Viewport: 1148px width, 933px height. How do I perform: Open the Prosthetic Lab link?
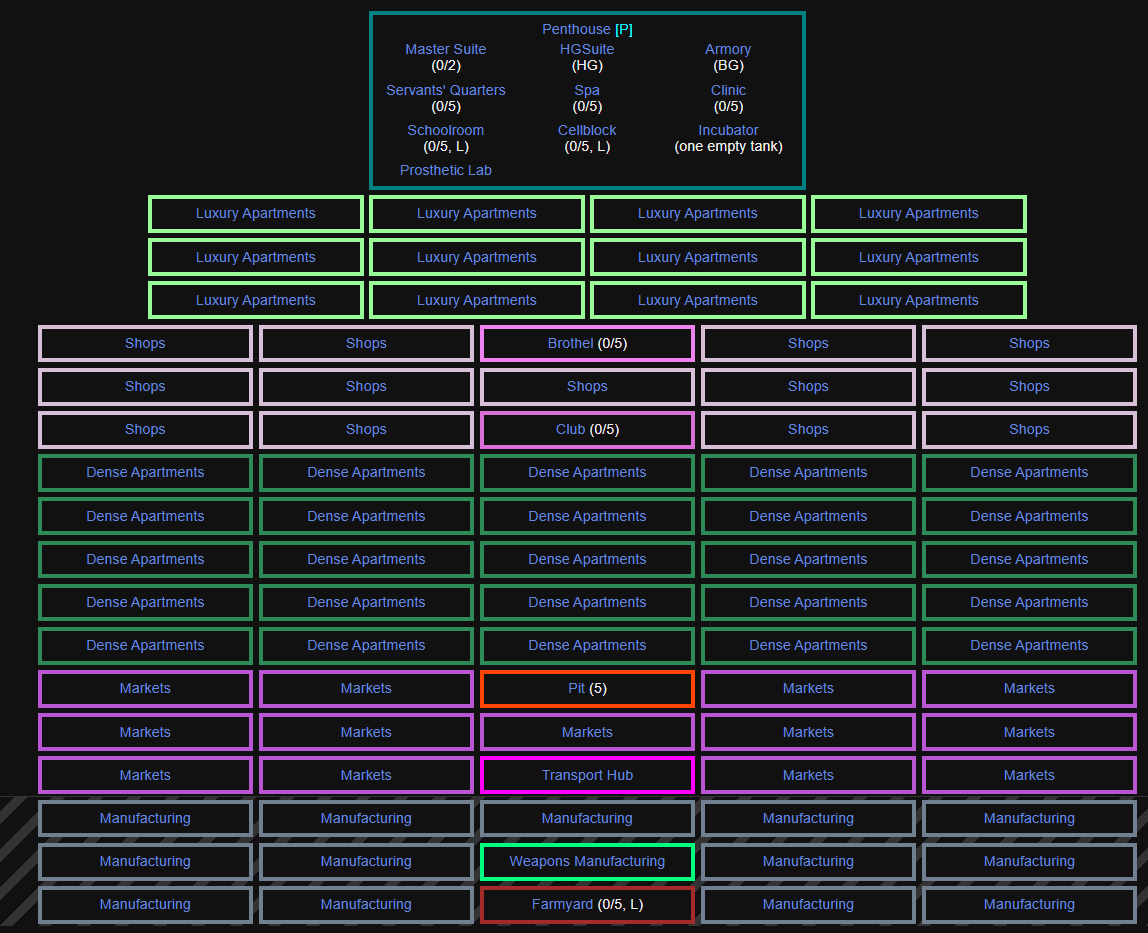click(445, 170)
